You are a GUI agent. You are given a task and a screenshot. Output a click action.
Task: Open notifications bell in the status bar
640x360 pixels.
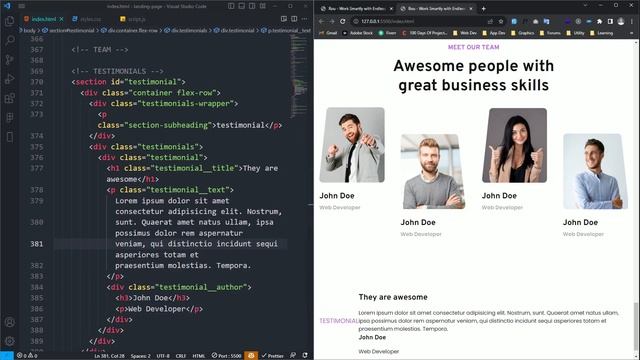[x=305, y=356]
